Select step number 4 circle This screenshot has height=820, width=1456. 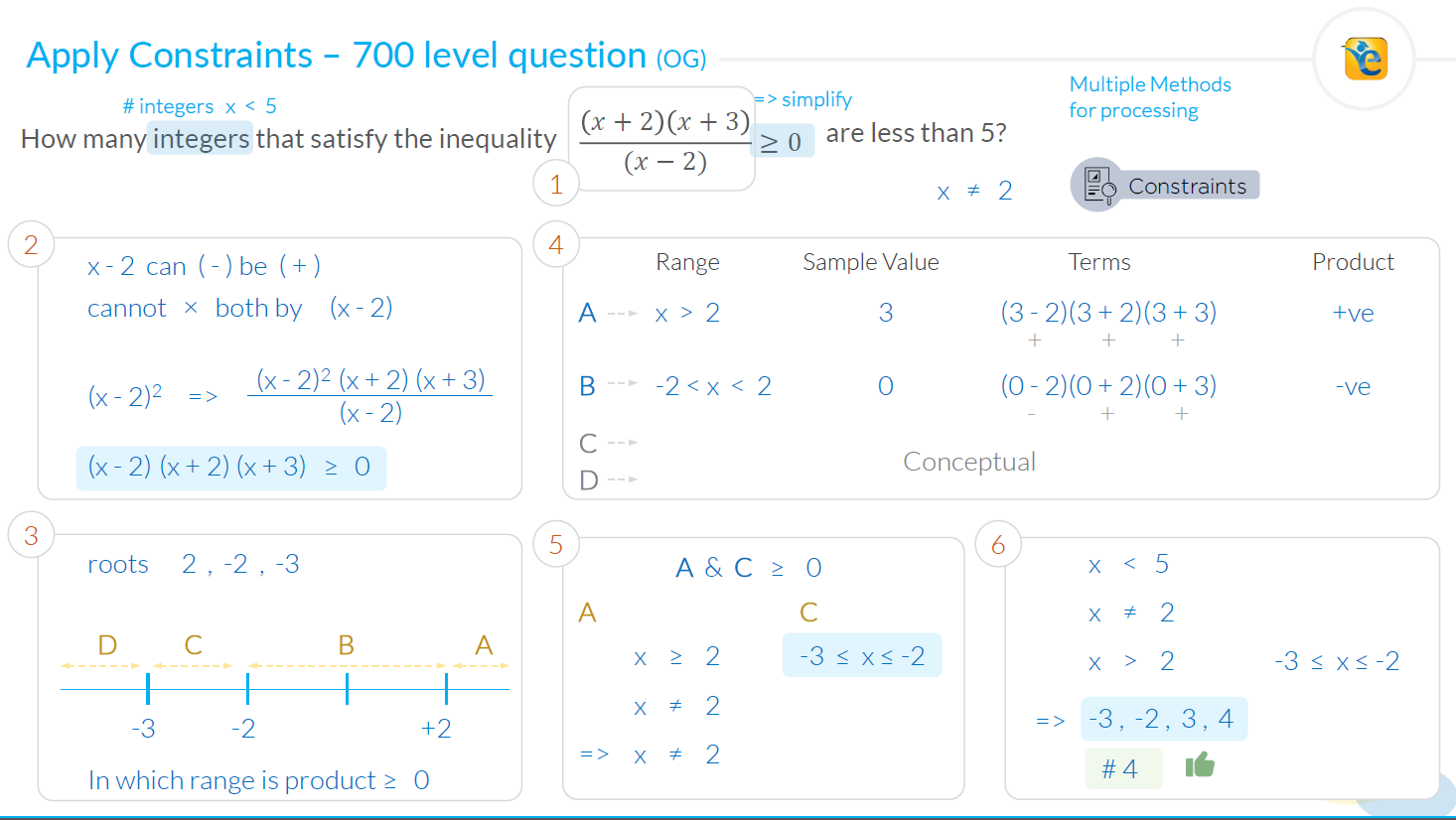(556, 245)
